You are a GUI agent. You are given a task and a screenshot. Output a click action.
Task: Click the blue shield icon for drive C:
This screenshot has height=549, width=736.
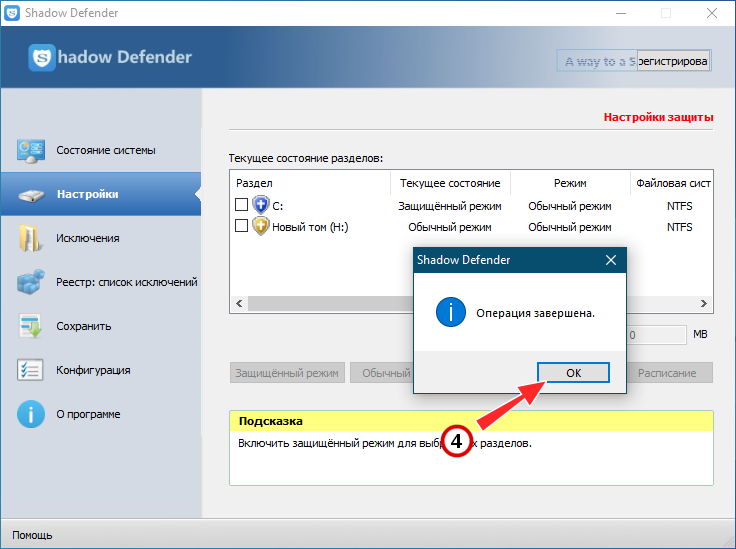(x=261, y=205)
